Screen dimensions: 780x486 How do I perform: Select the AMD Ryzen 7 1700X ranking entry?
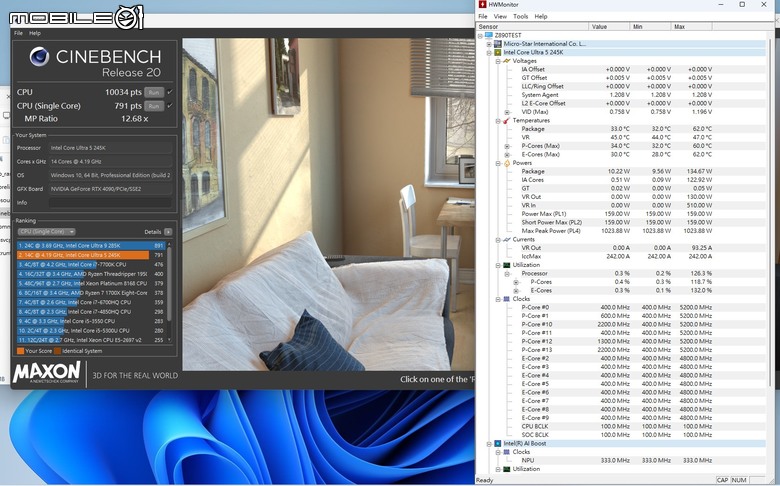91,293
